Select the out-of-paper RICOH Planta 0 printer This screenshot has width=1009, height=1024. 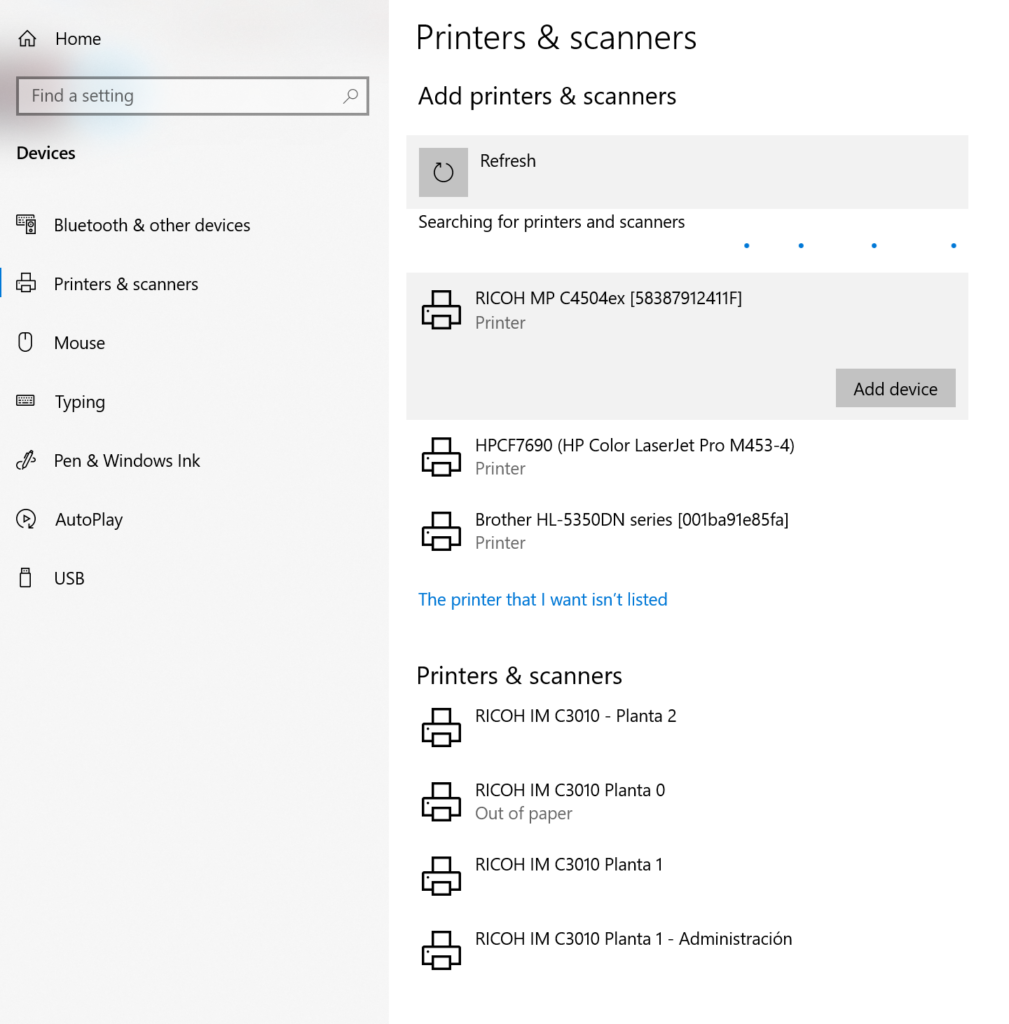[569, 801]
